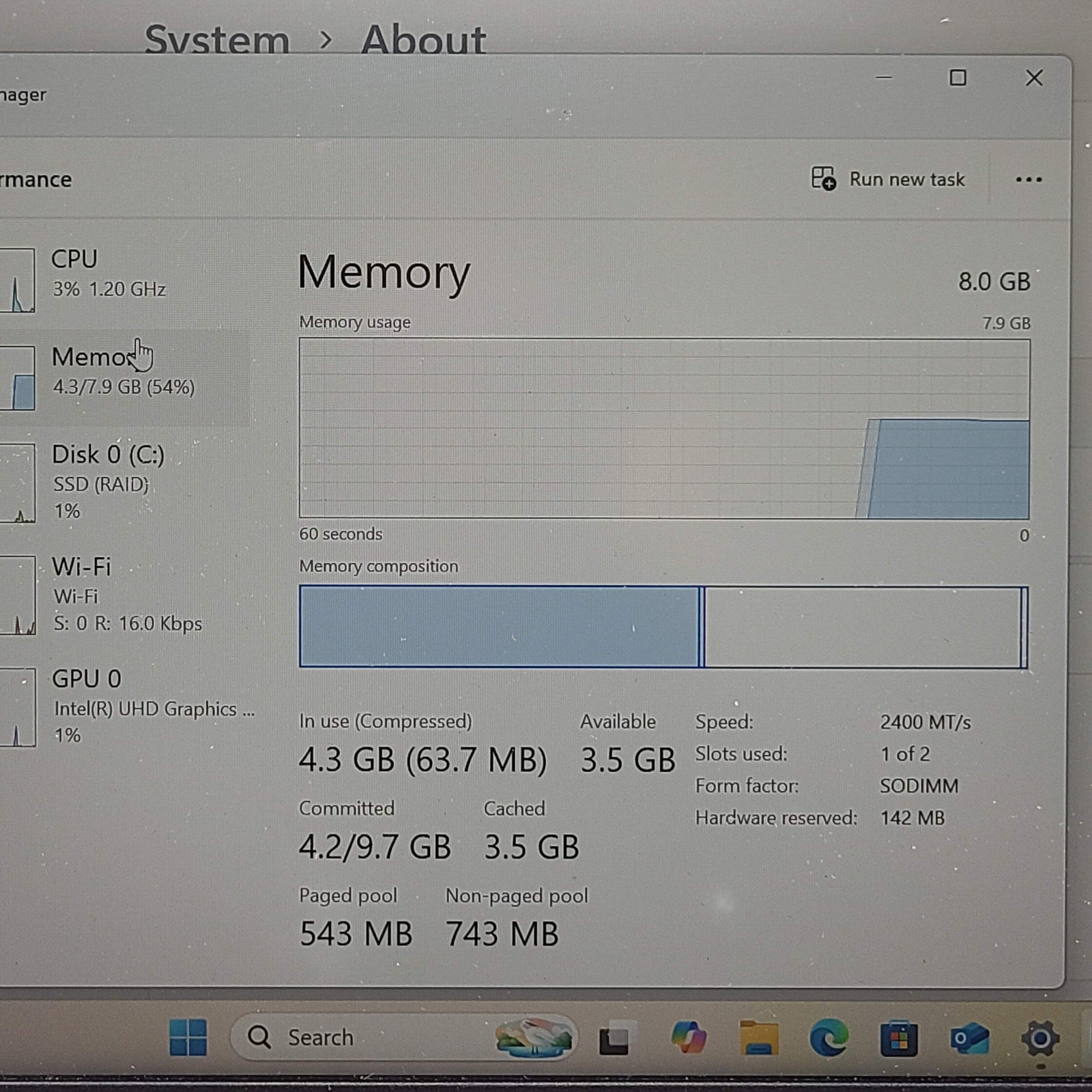Screen dimensions: 1092x1092
Task: Open File Explorer from the taskbar
Action: tap(759, 1038)
